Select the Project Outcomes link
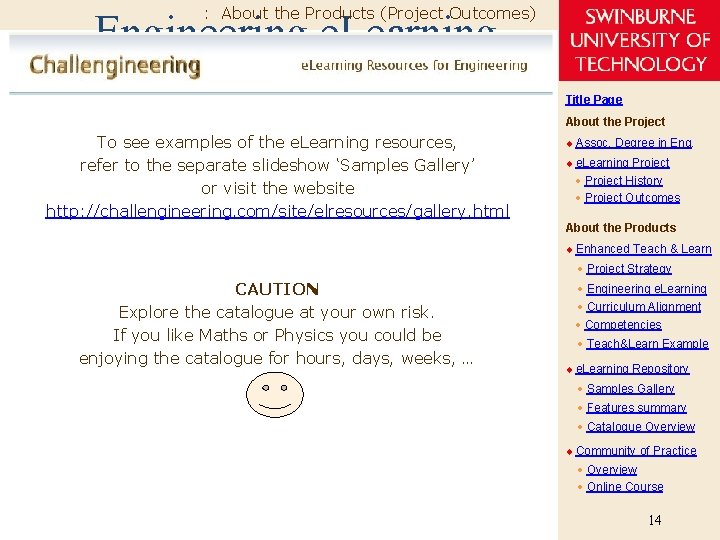720x540 pixels. tap(632, 198)
